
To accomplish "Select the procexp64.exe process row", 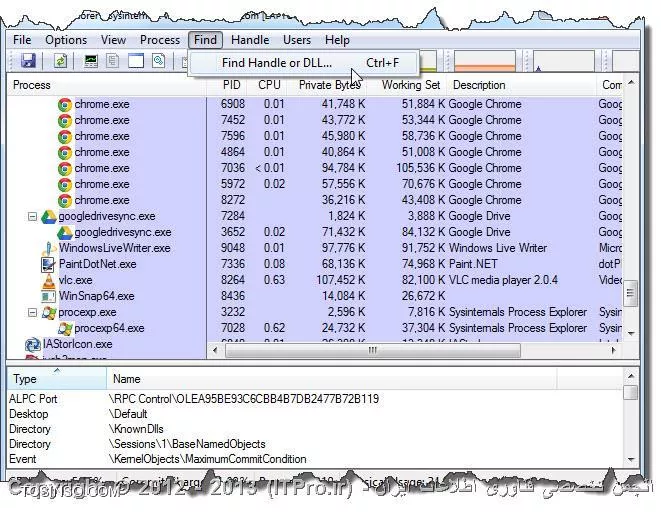I will coord(314,328).
